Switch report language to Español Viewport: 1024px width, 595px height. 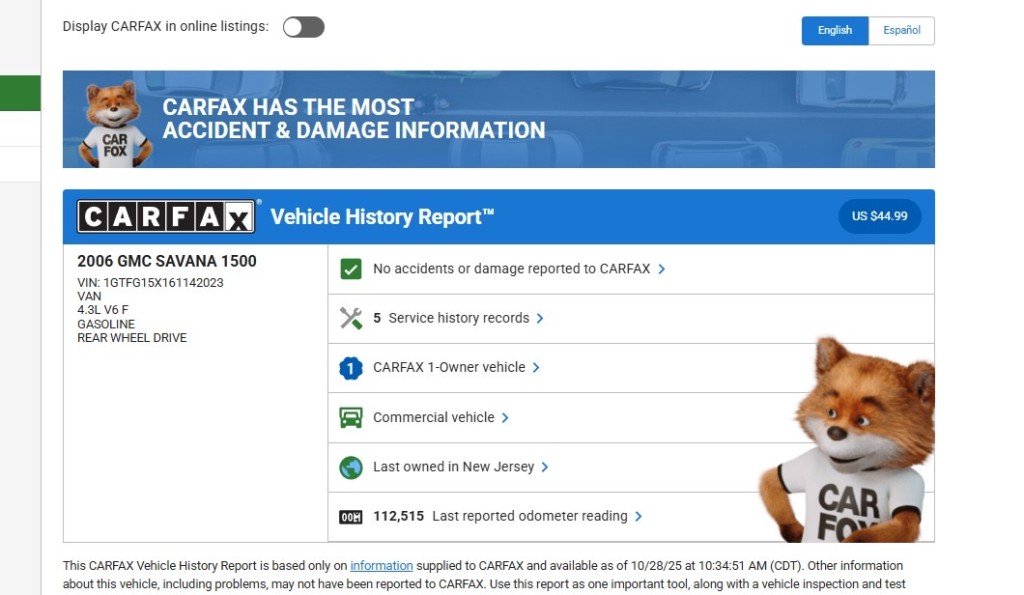(x=901, y=31)
